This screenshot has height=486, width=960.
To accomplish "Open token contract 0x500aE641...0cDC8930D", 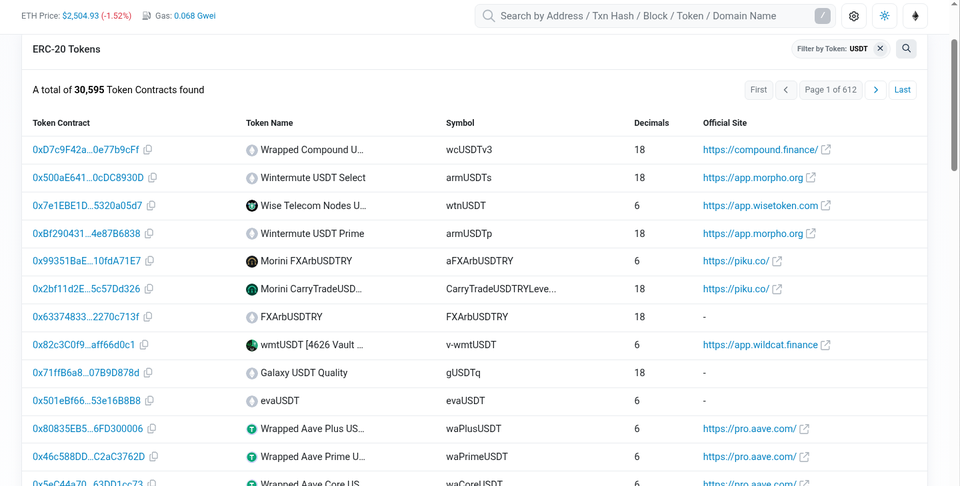I will (x=88, y=178).
